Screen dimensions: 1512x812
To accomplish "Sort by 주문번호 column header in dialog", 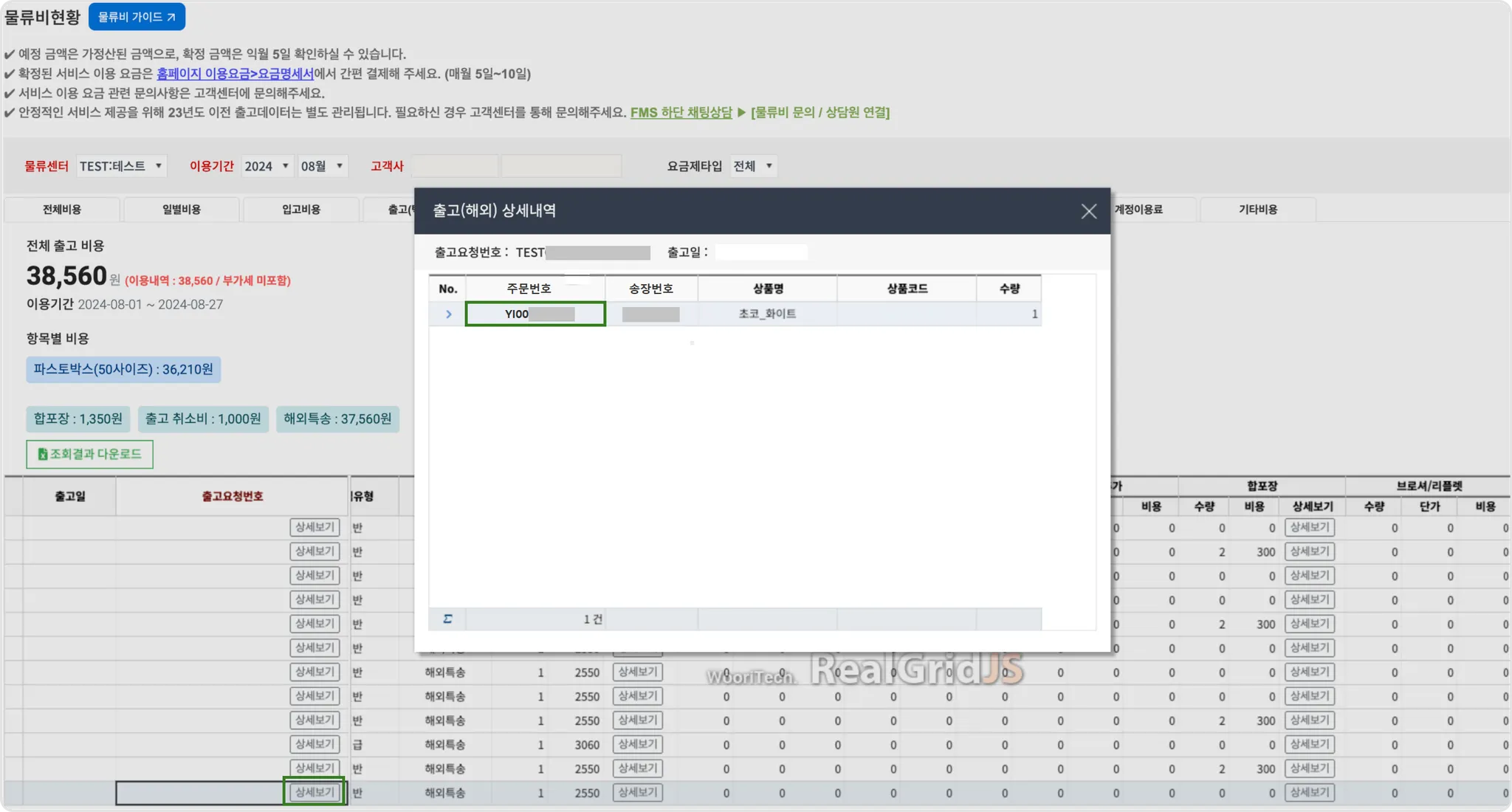I will point(529,289).
